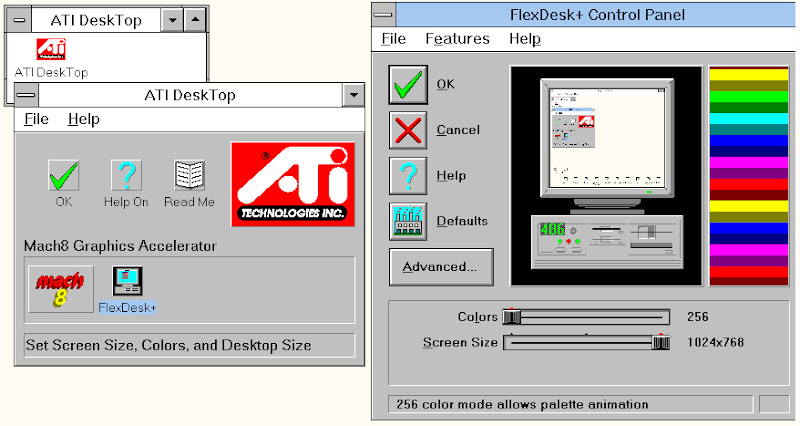Minimize the ATI DeskTop group window with down arrow

[172, 20]
